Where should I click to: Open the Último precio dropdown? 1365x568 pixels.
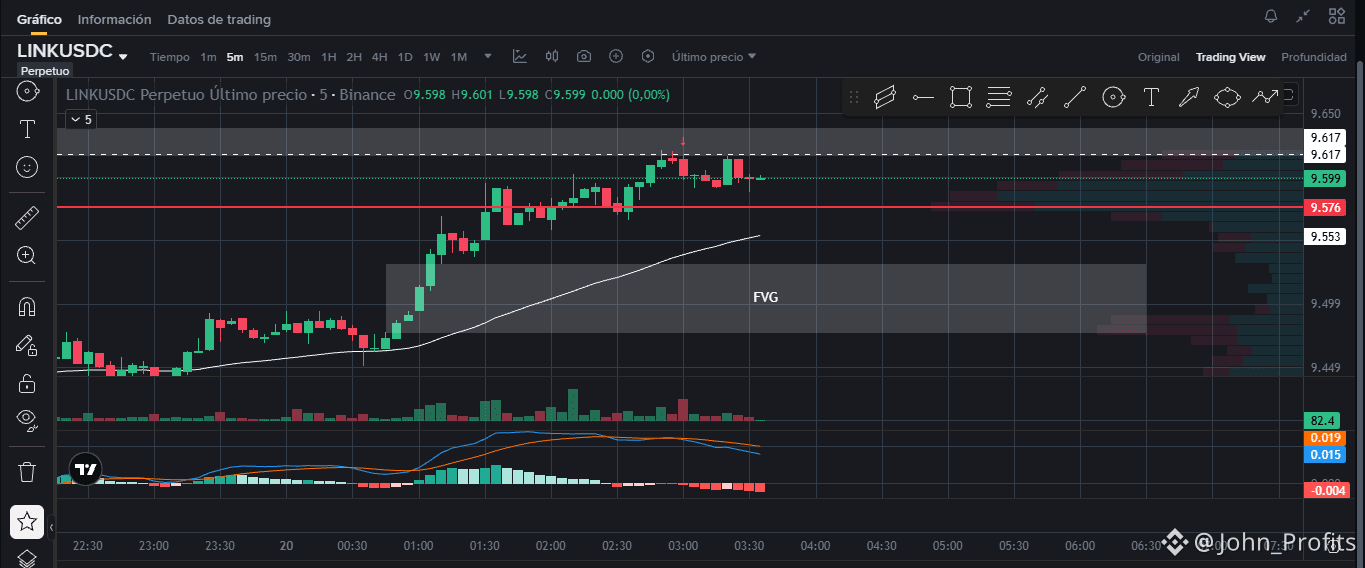[x=714, y=57]
